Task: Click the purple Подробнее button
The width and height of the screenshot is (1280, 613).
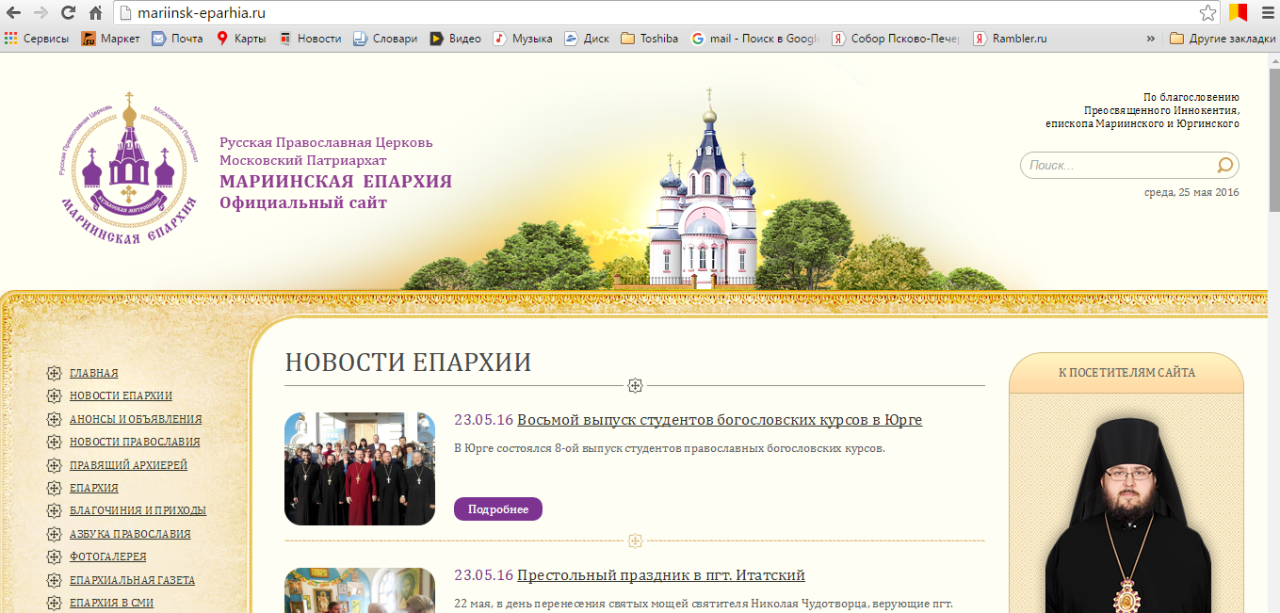Action: 498,509
